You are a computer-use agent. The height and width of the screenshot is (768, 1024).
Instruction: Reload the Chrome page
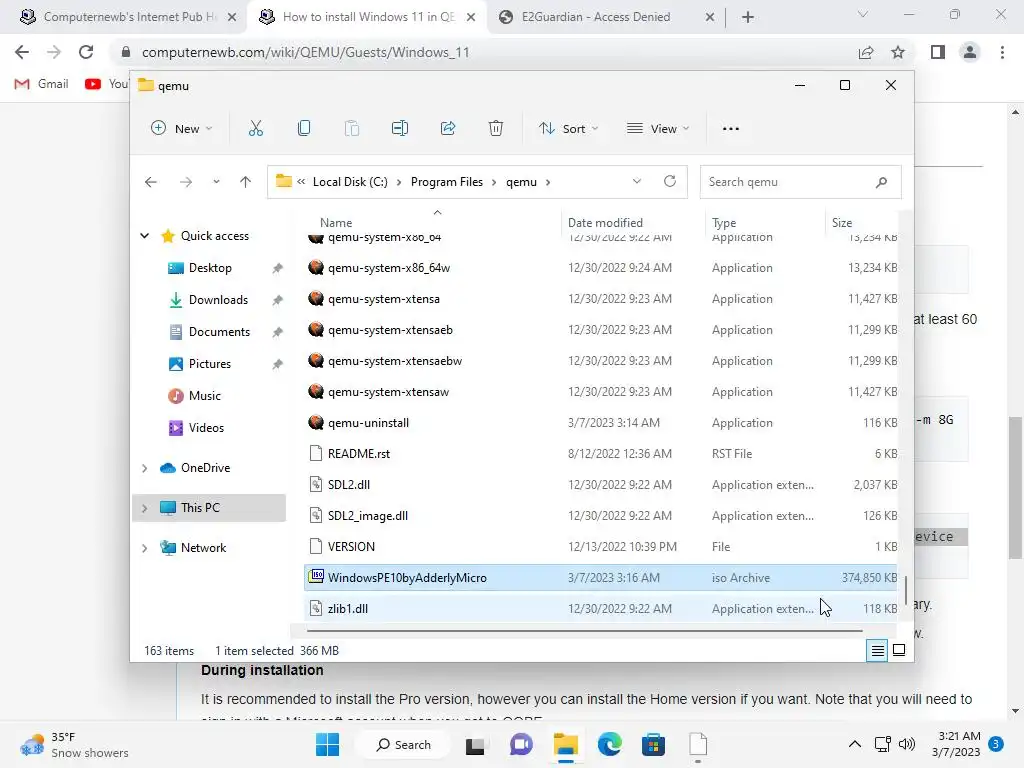click(86, 52)
